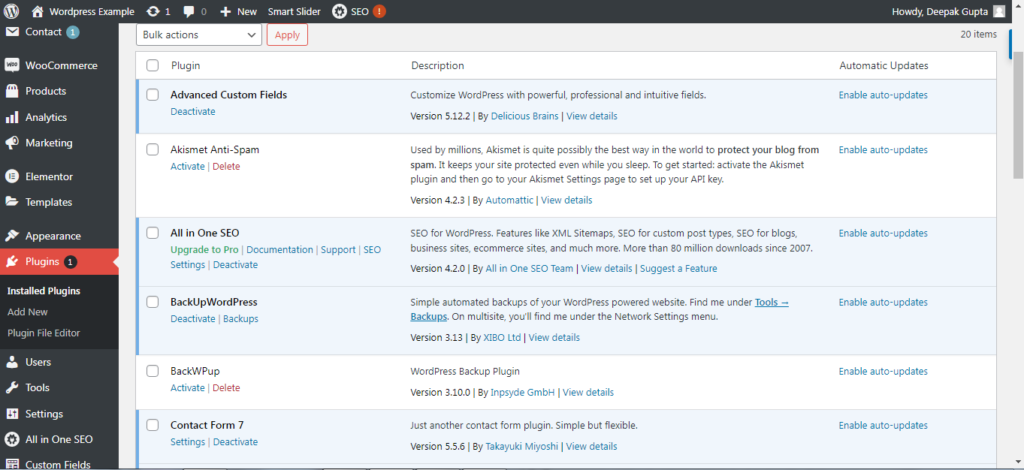Open the Bulk actions dropdown
This screenshot has height=470, width=1024.
pos(198,35)
